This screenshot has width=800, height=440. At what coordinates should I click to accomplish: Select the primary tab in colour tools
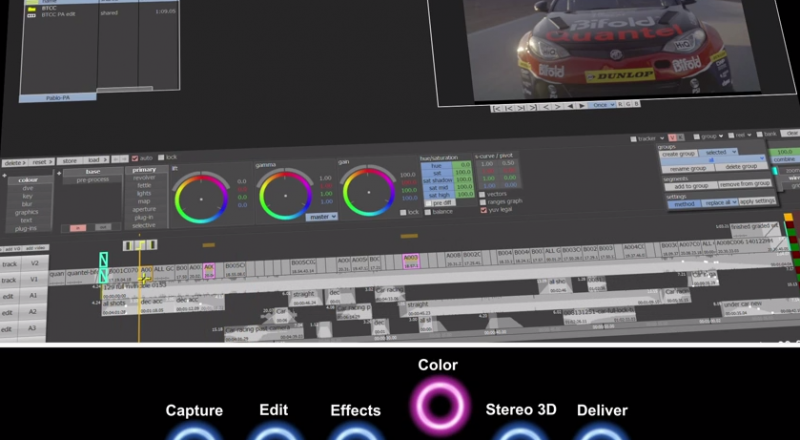[x=144, y=171]
